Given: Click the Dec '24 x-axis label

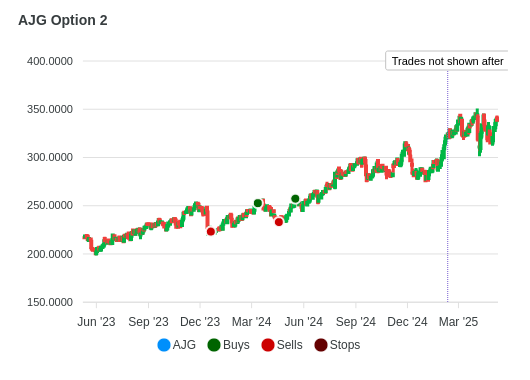Looking at the screenshot, I should 407,322.
